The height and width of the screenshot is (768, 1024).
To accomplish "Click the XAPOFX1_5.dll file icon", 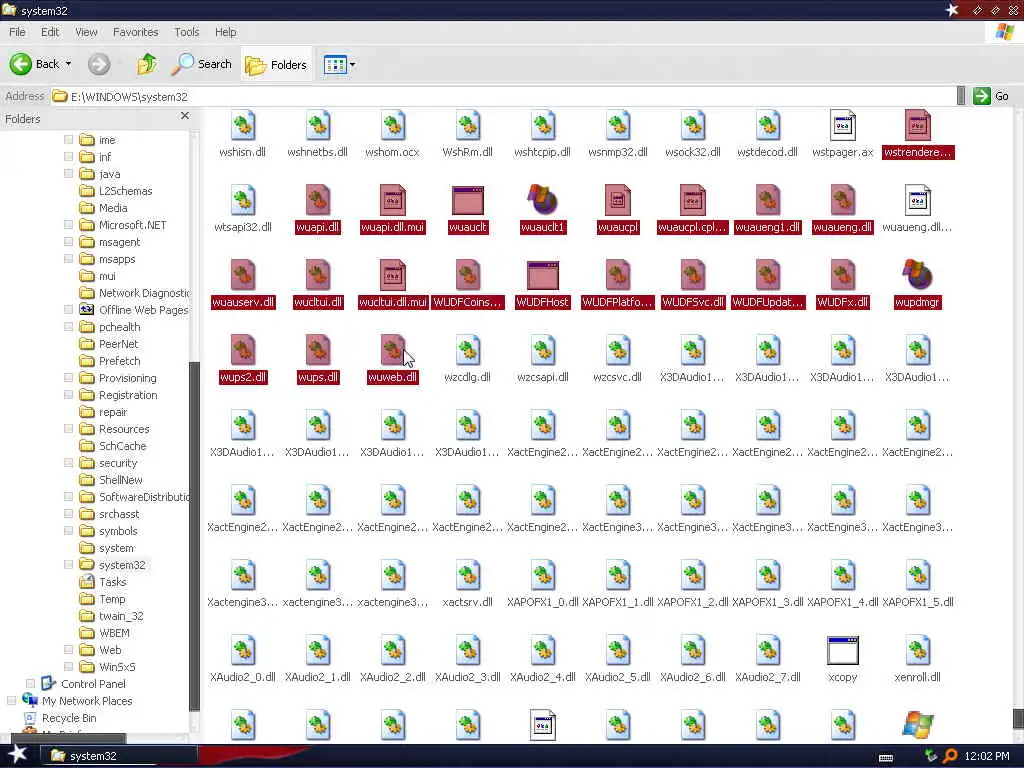I will 918,575.
